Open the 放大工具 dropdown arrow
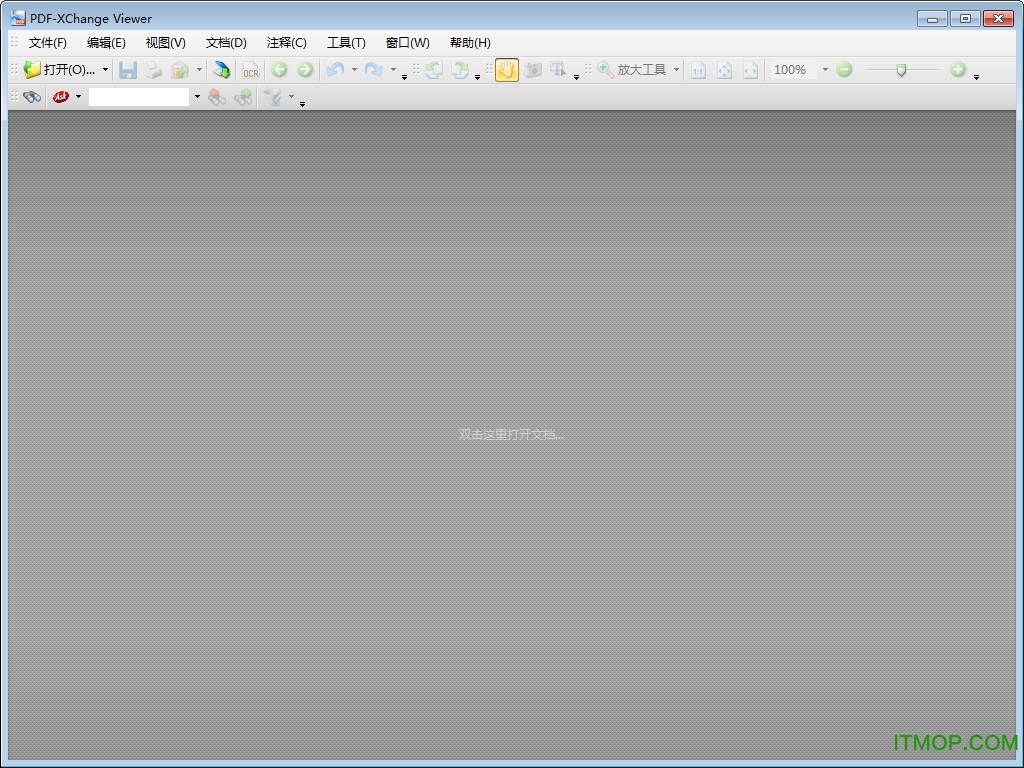This screenshot has height=768, width=1024. tap(676, 70)
